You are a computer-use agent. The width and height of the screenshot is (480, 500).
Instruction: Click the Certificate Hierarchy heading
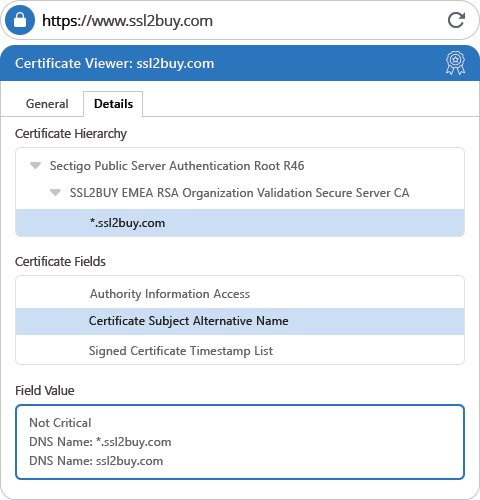point(71,134)
